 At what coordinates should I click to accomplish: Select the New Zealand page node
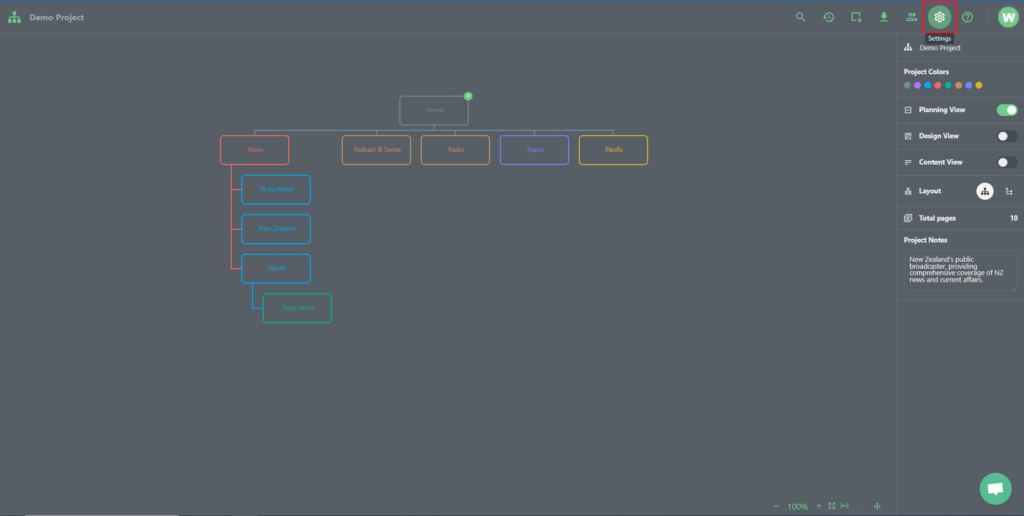(x=276, y=229)
